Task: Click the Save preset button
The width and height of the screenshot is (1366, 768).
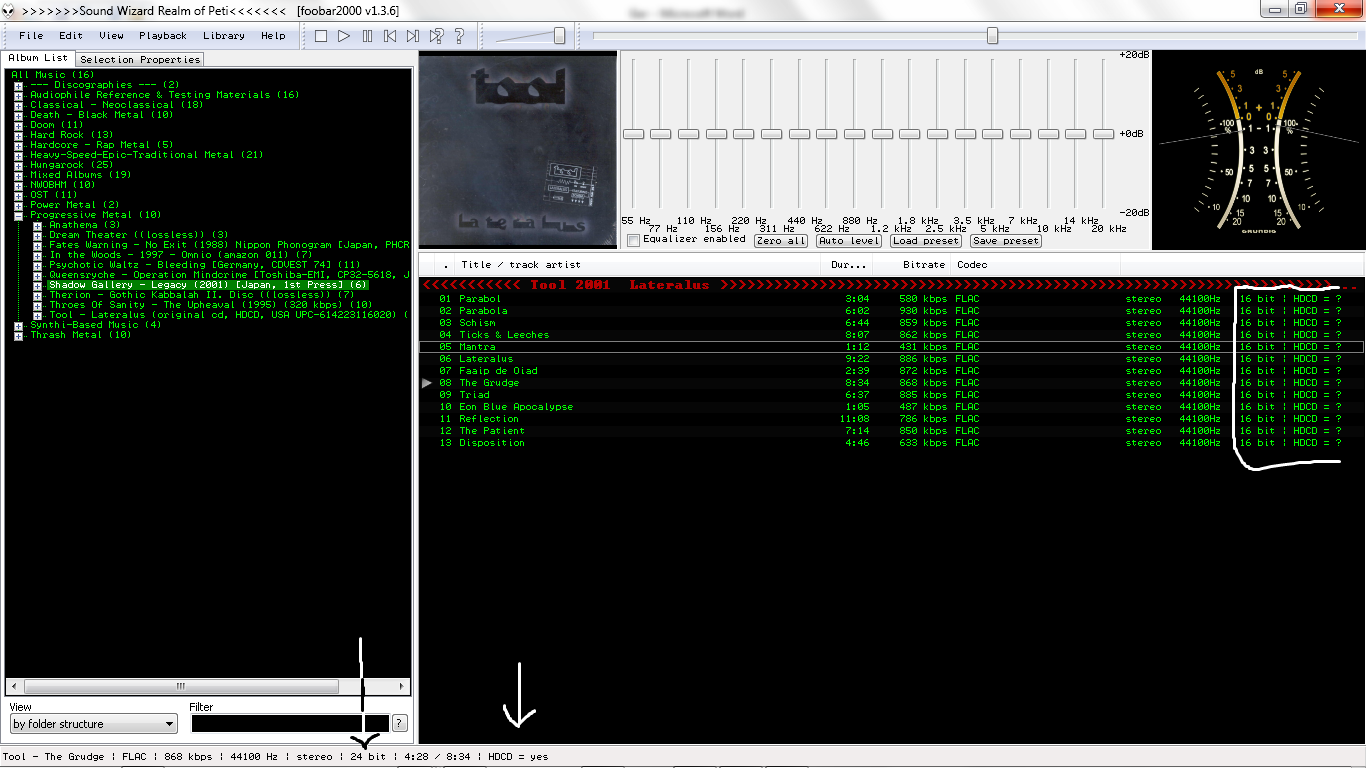Action: point(1006,241)
